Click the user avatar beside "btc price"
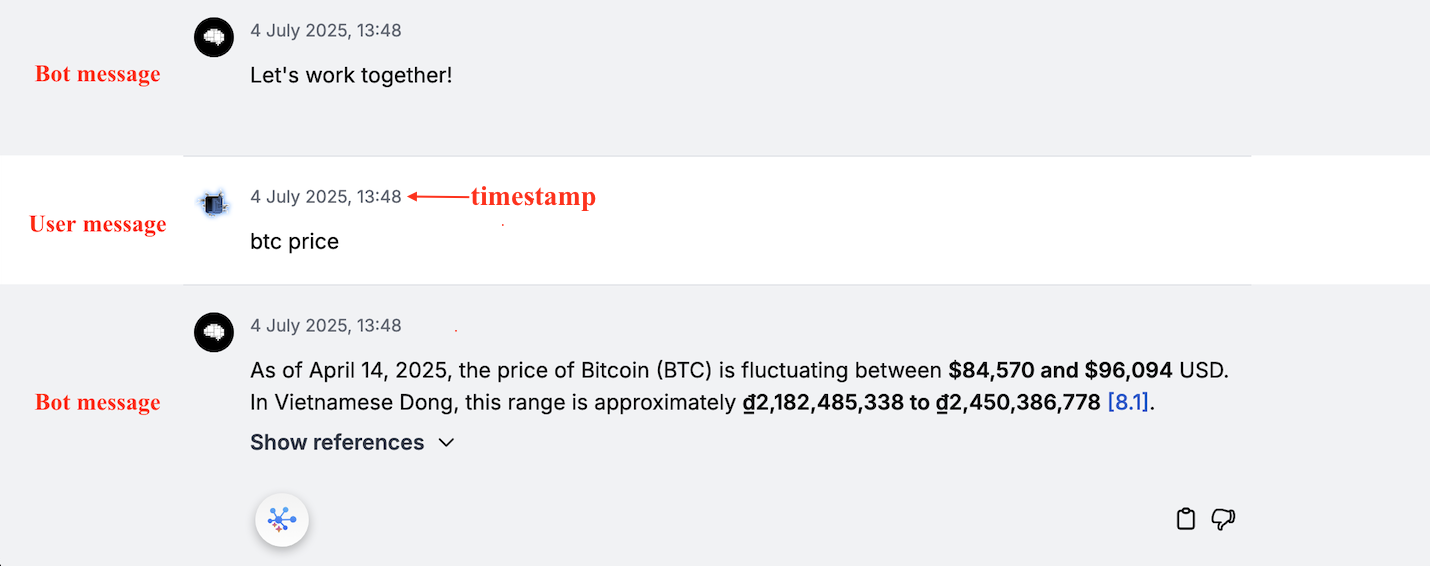The height and width of the screenshot is (566, 1430). coord(214,204)
